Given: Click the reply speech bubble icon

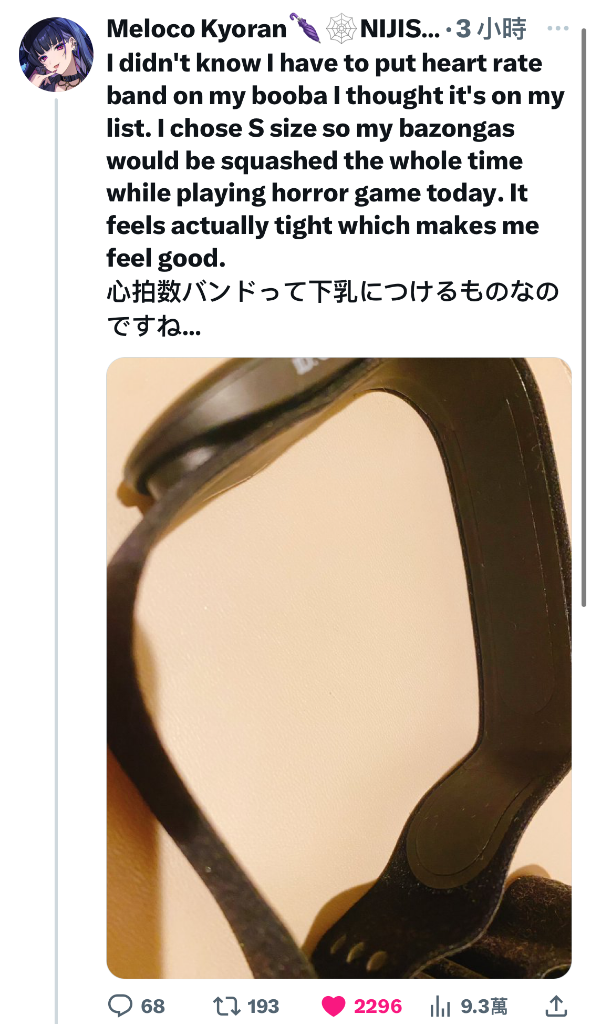Looking at the screenshot, I should click(x=120, y=1005).
